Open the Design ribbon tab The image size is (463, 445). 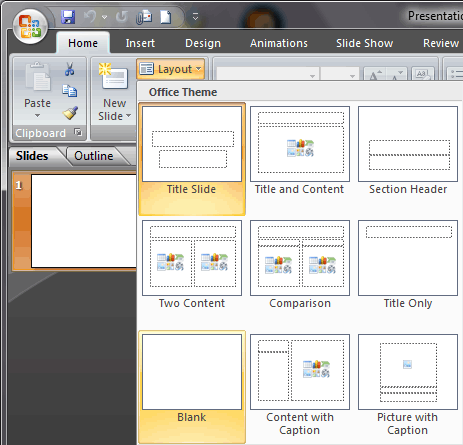click(203, 43)
